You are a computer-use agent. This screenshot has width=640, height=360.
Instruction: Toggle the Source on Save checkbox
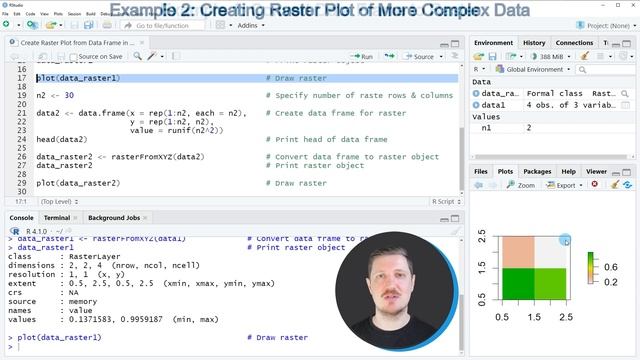73,57
